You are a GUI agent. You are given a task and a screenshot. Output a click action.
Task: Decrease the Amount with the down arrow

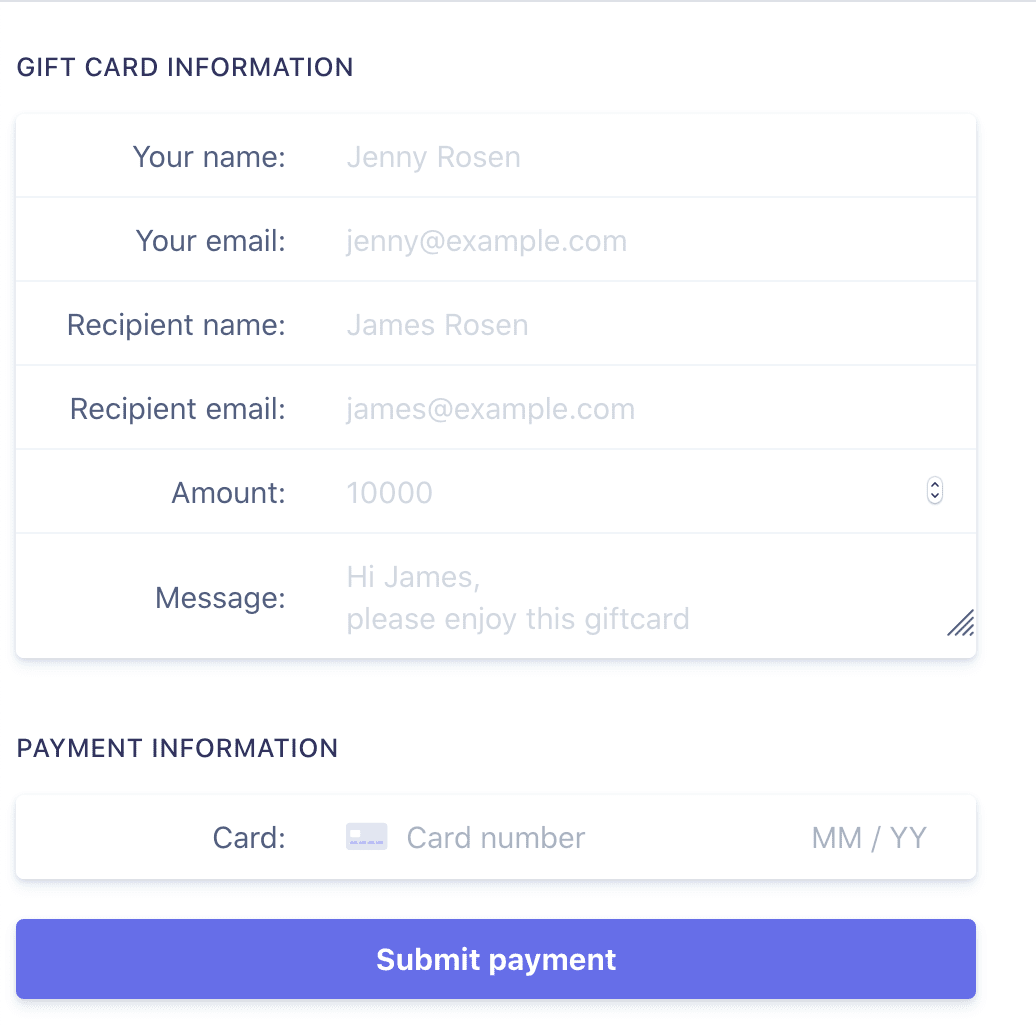pyautogui.click(x=935, y=497)
